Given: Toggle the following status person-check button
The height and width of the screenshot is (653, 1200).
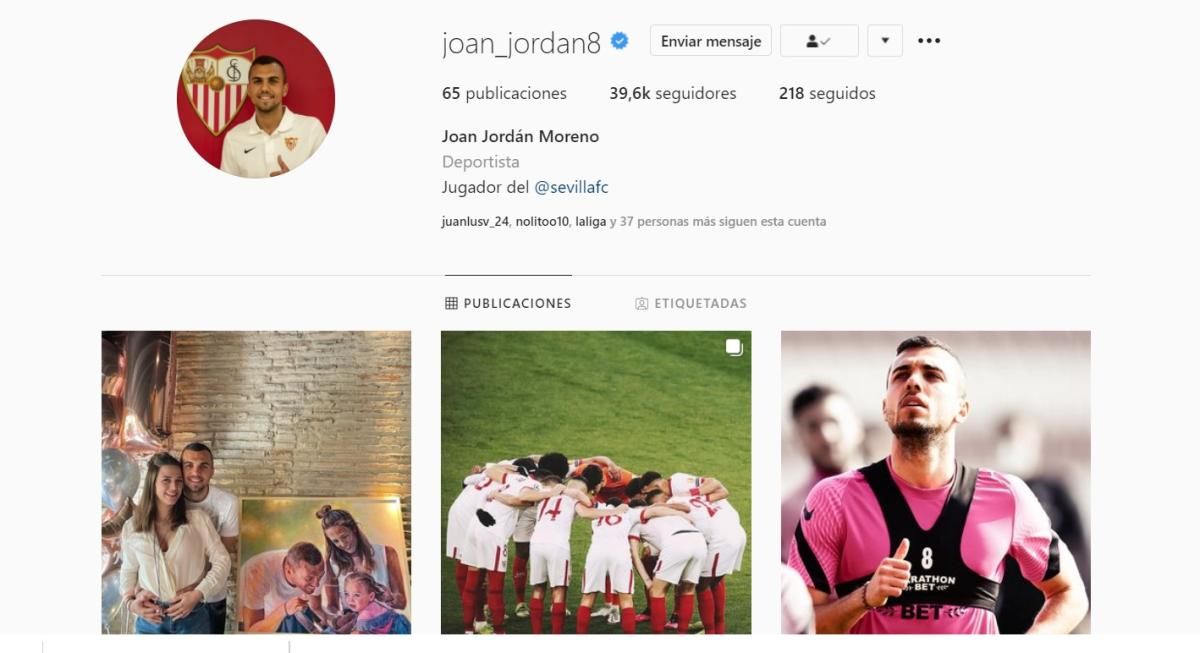Looking at the screenshot, I should (819, 41).
